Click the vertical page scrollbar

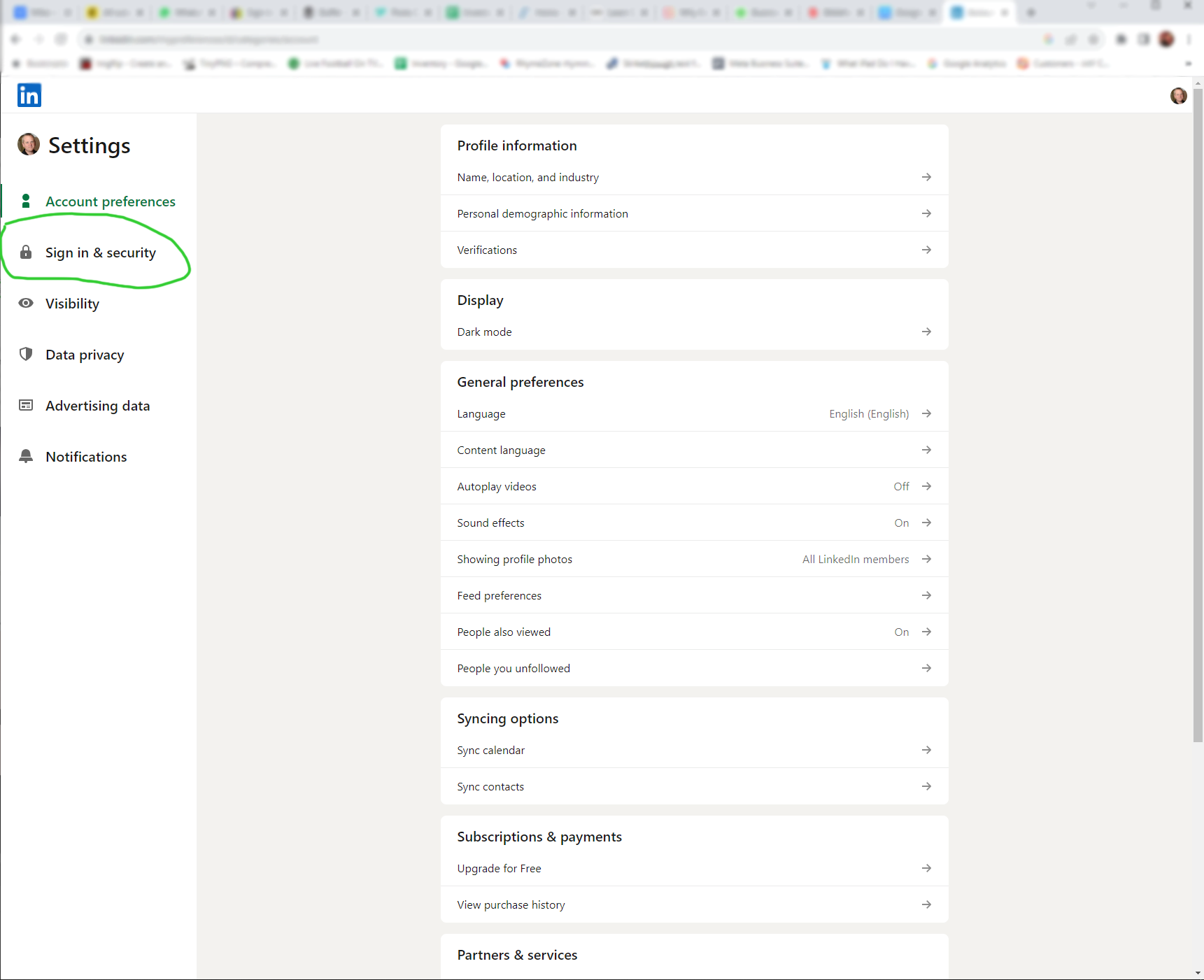[x=1198, y=420]
